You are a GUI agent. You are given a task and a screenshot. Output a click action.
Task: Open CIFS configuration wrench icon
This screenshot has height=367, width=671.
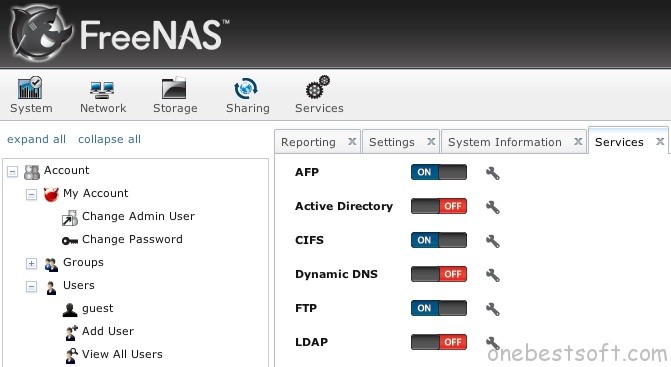[493, 241]
